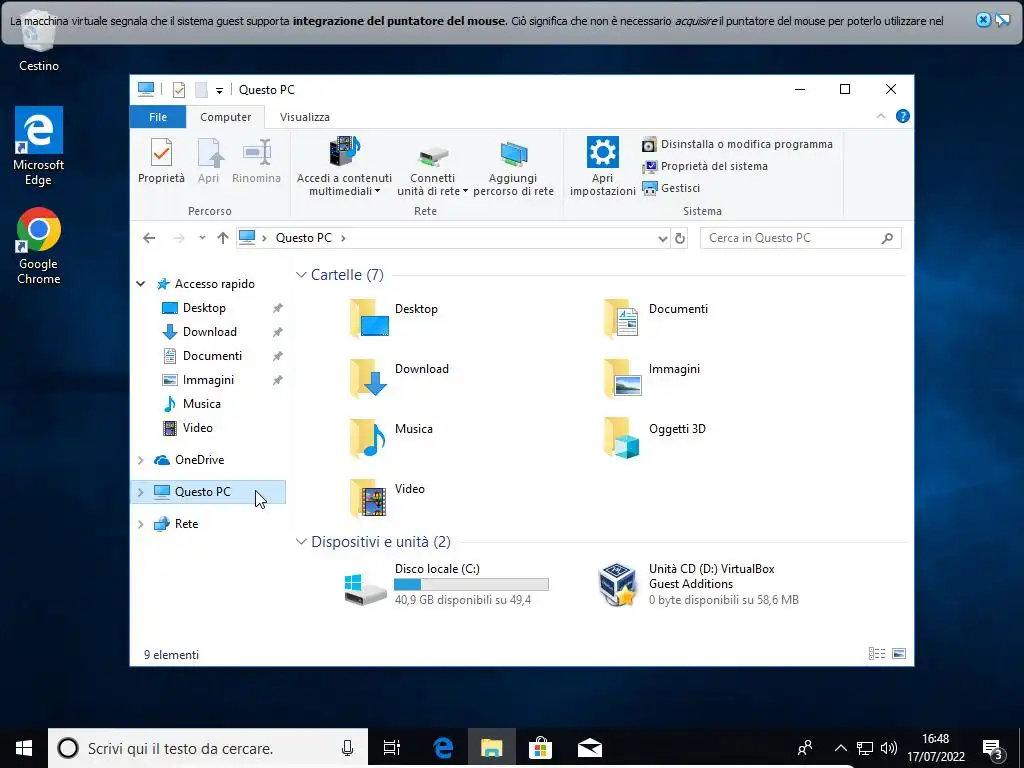Viewport: 1024px width, 768px height.
Task: Open the volume control in tray
Action: coord(888,748)
